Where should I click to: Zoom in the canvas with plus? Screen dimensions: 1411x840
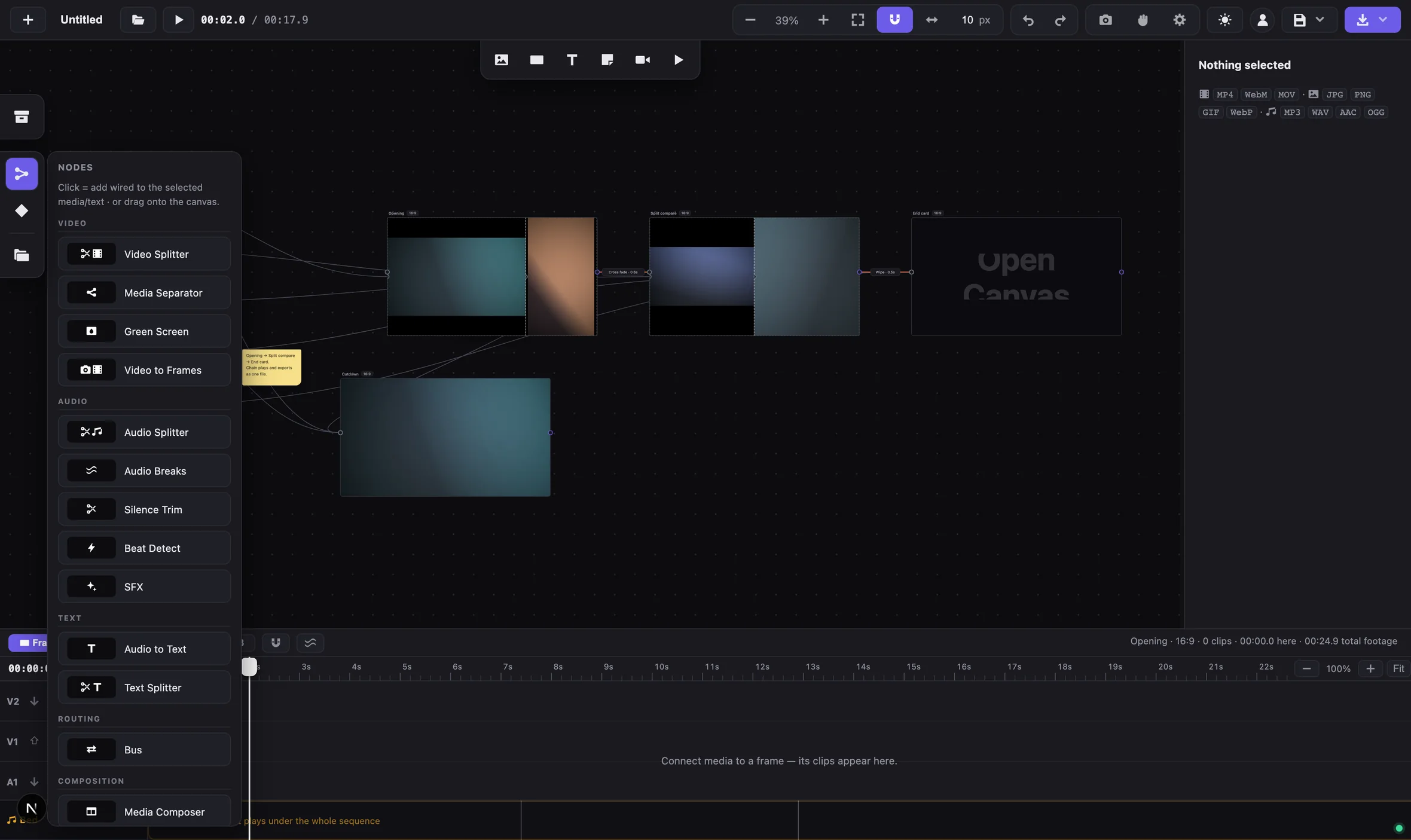[x=823, y=20]
